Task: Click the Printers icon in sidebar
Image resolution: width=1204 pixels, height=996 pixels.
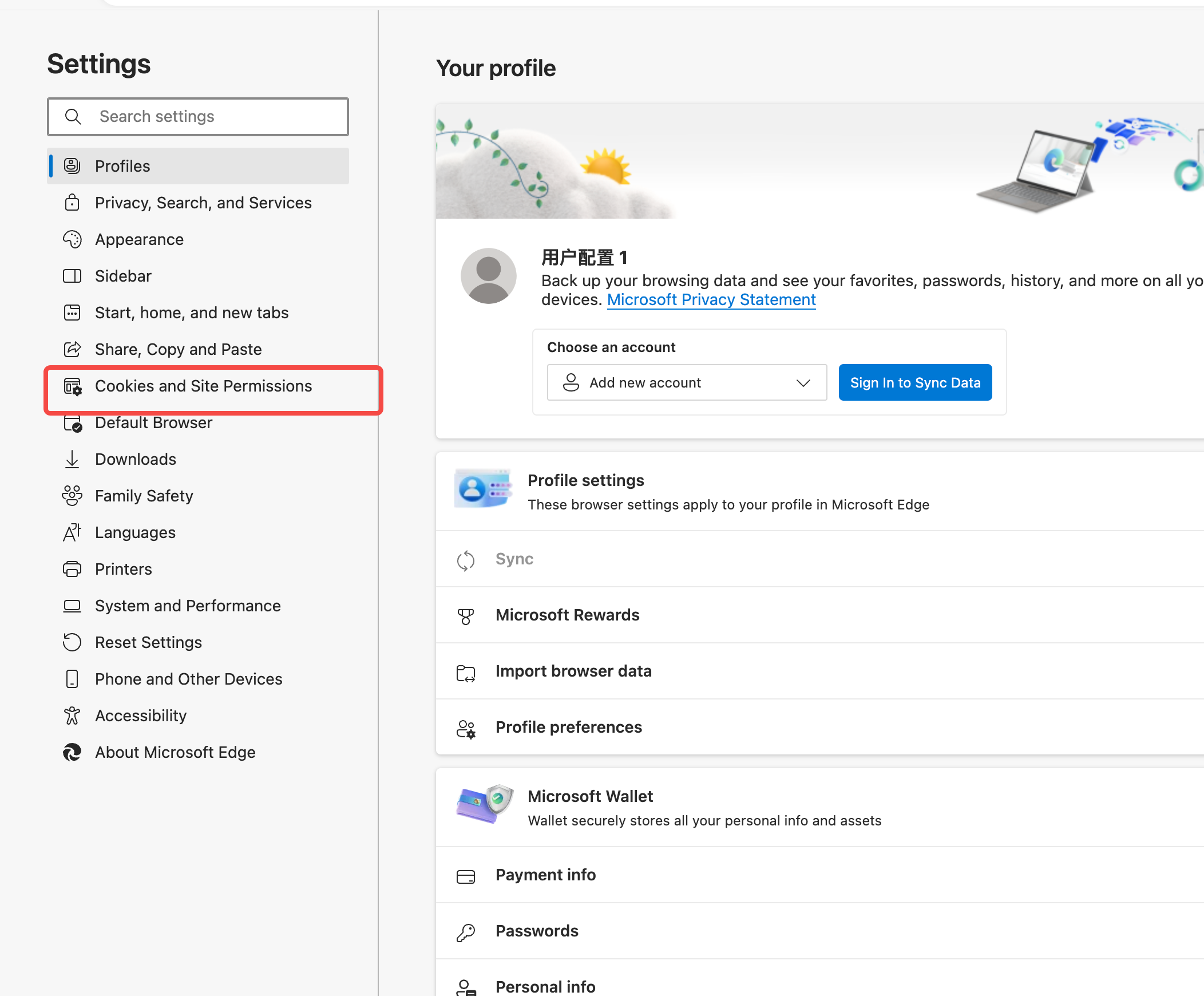Action: pyautogui.click(x=72, y=570)
